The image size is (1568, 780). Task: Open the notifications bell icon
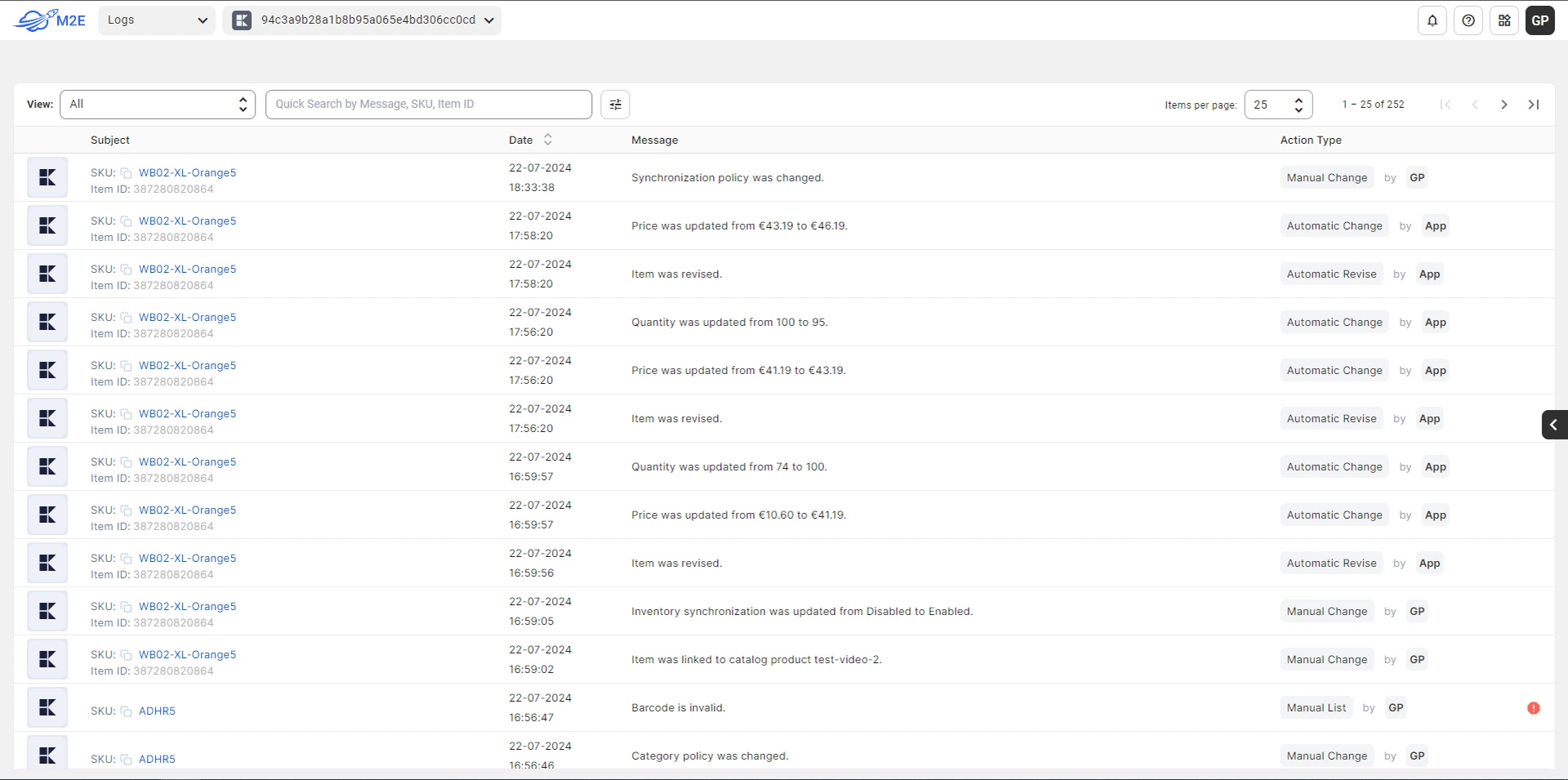[1432, 20]
